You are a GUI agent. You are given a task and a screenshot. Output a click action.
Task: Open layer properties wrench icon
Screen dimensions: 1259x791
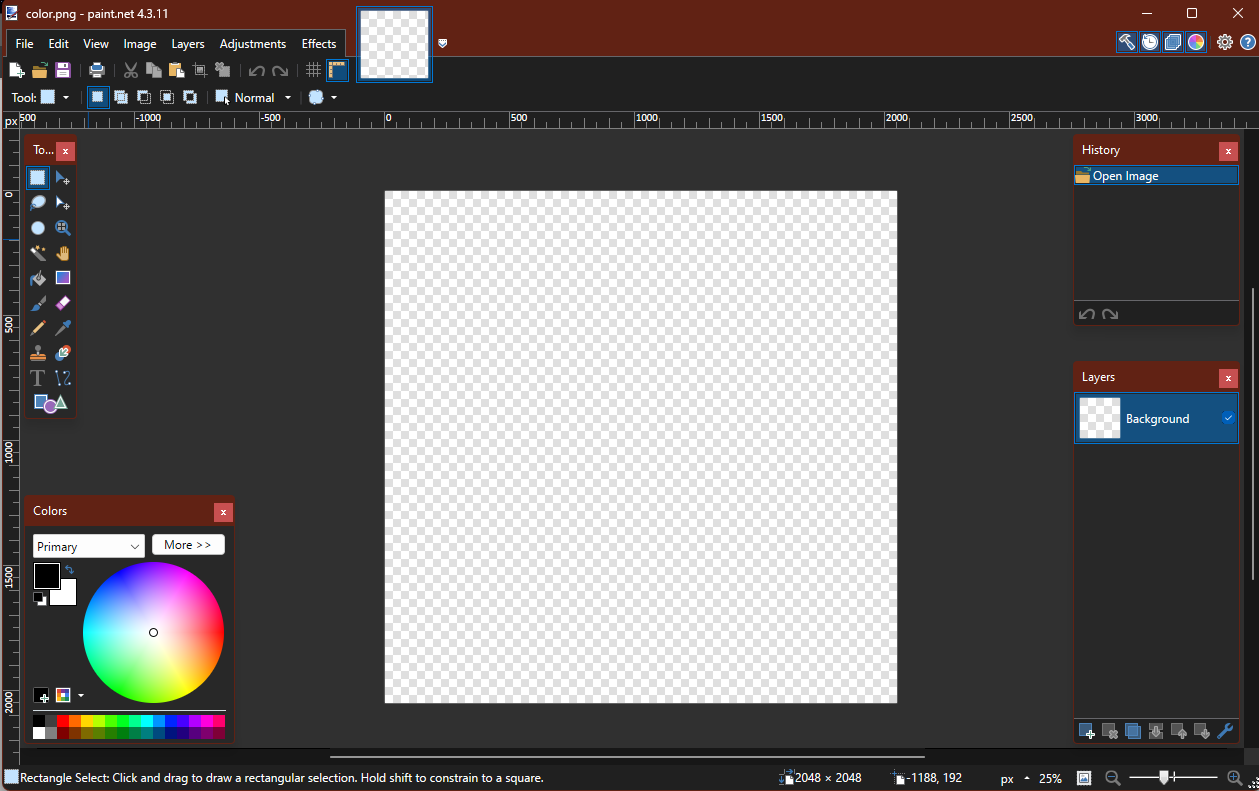tap(1225, 731)
